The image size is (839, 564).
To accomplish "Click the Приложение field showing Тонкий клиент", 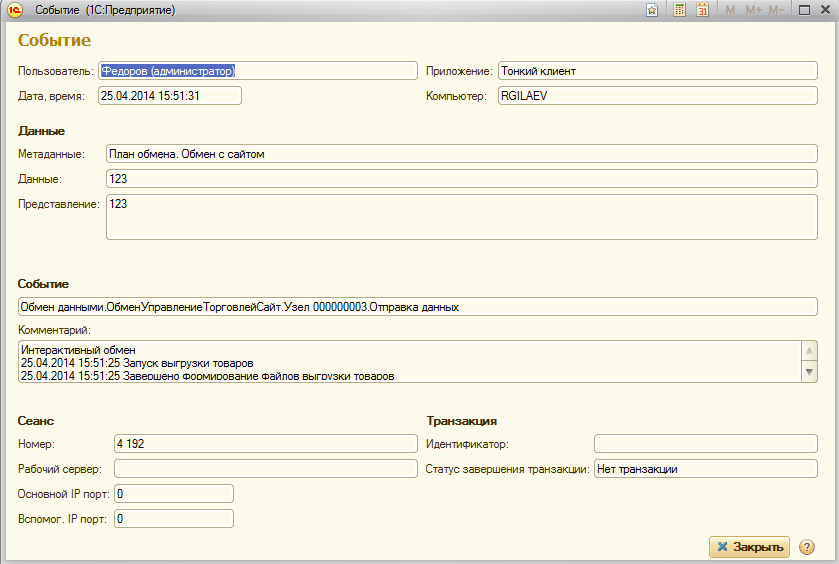I will click(657, 71).
